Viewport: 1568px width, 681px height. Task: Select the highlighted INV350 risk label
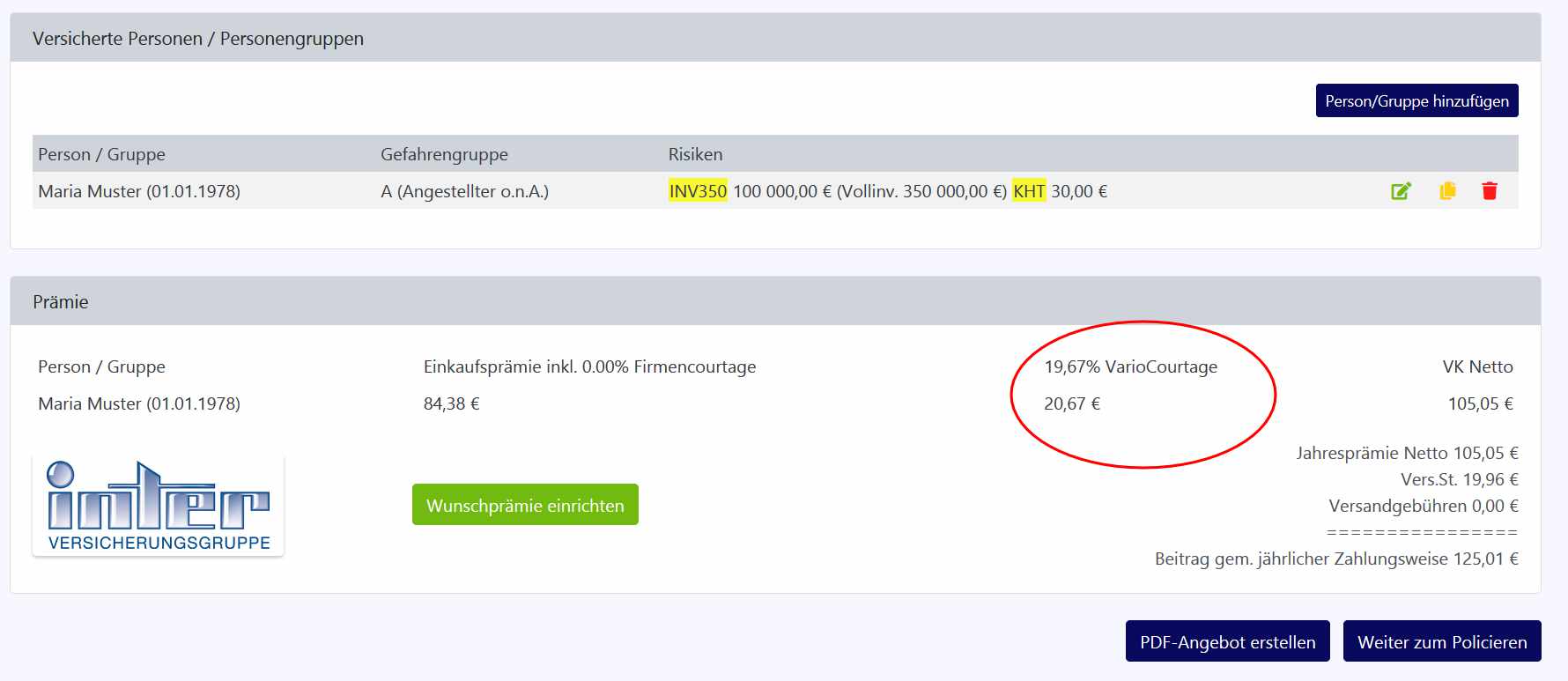pyautogui.click(x=698, y=191)
